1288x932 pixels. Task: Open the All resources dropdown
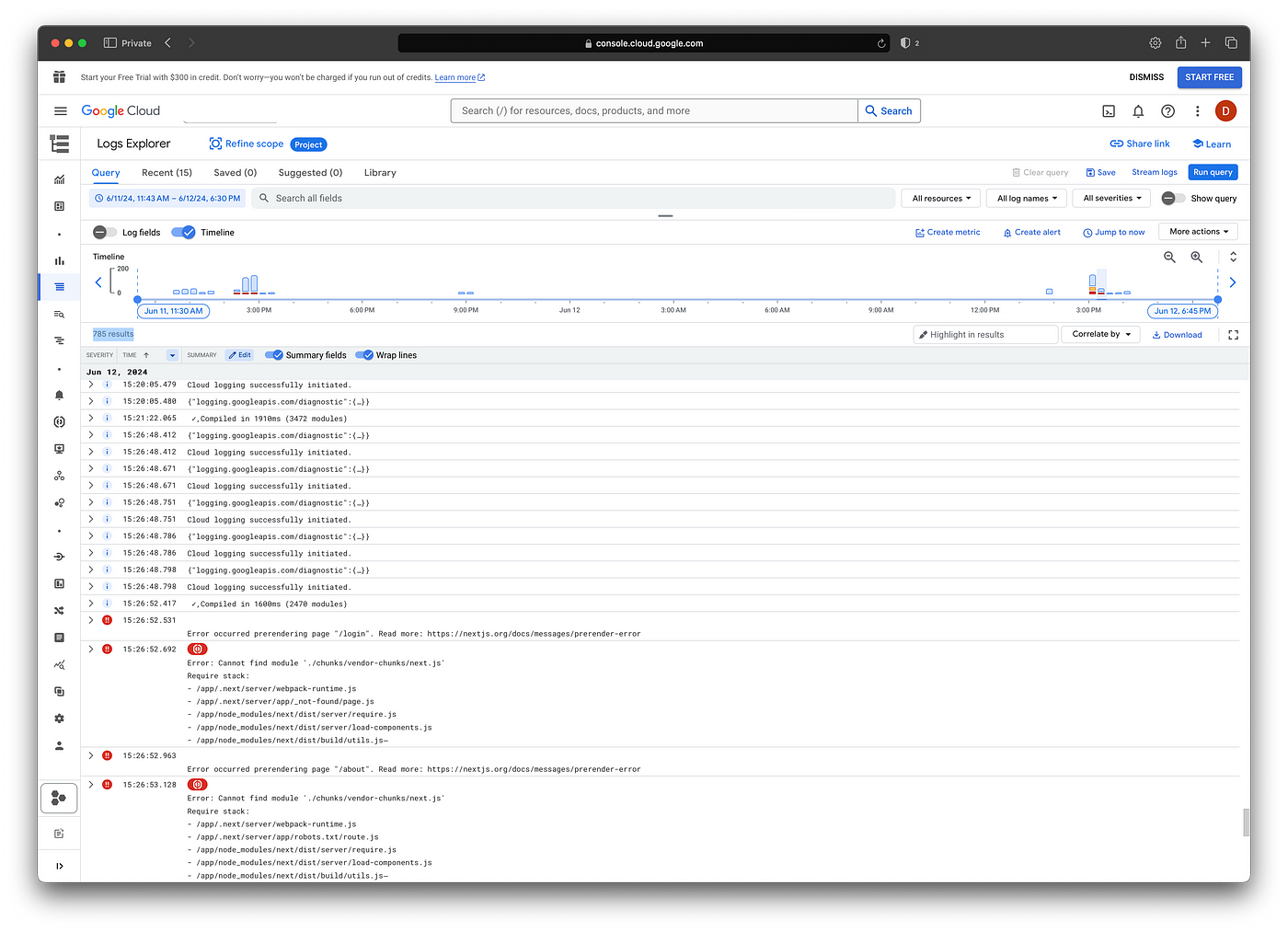[941, 199]
